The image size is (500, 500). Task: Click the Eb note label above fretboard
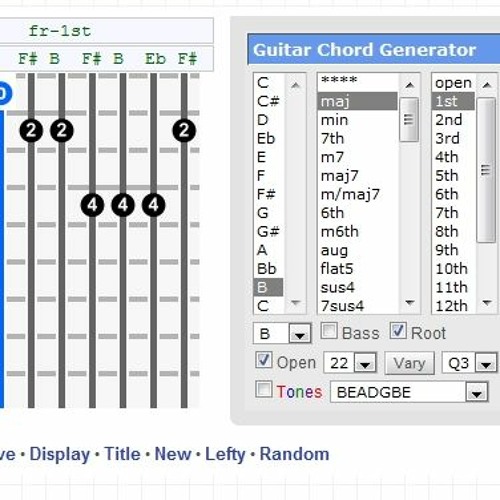pyautogui.click(x=155, y=59)
